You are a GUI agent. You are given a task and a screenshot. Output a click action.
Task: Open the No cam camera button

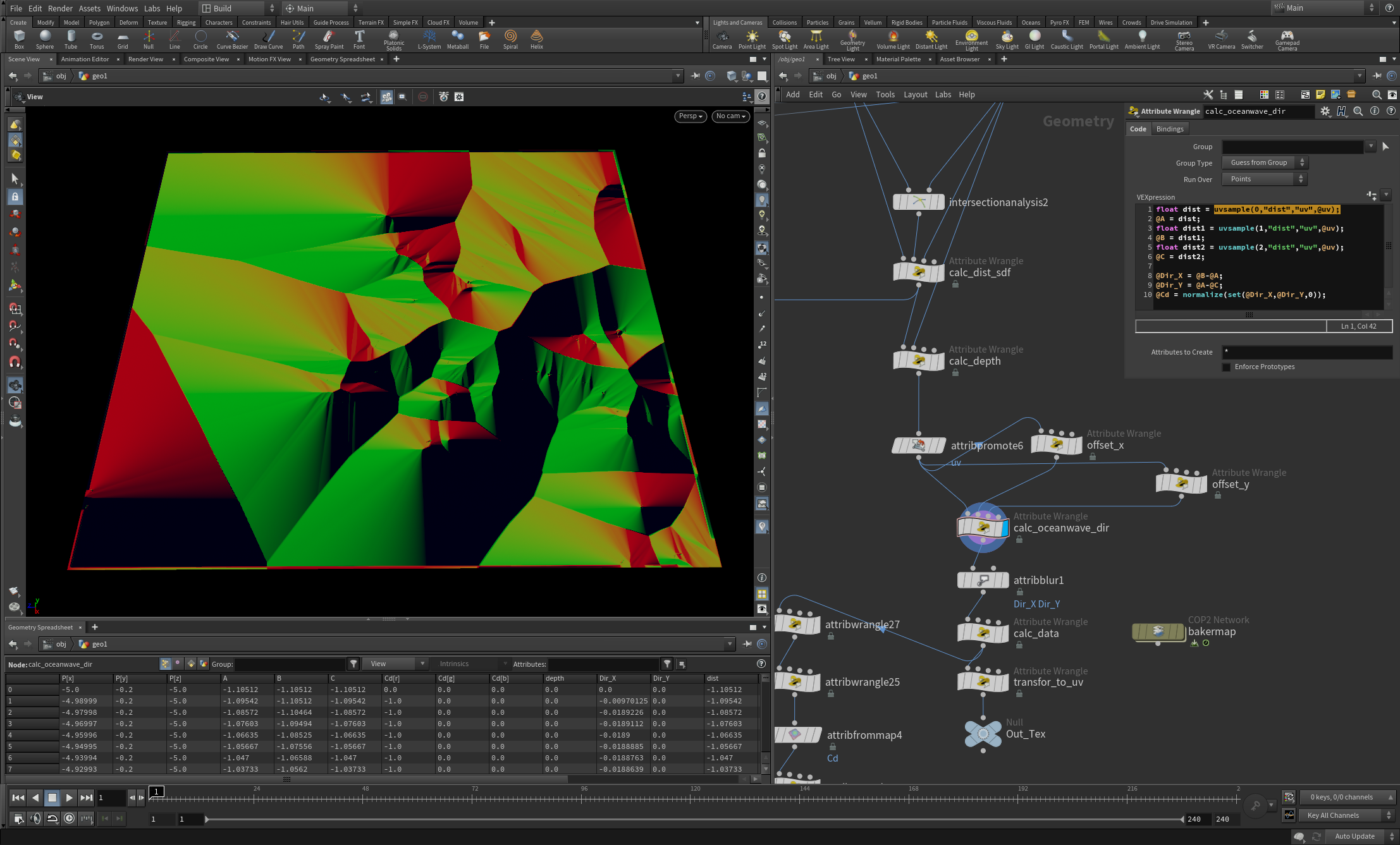pyautogui.click(x=730, y=116)
